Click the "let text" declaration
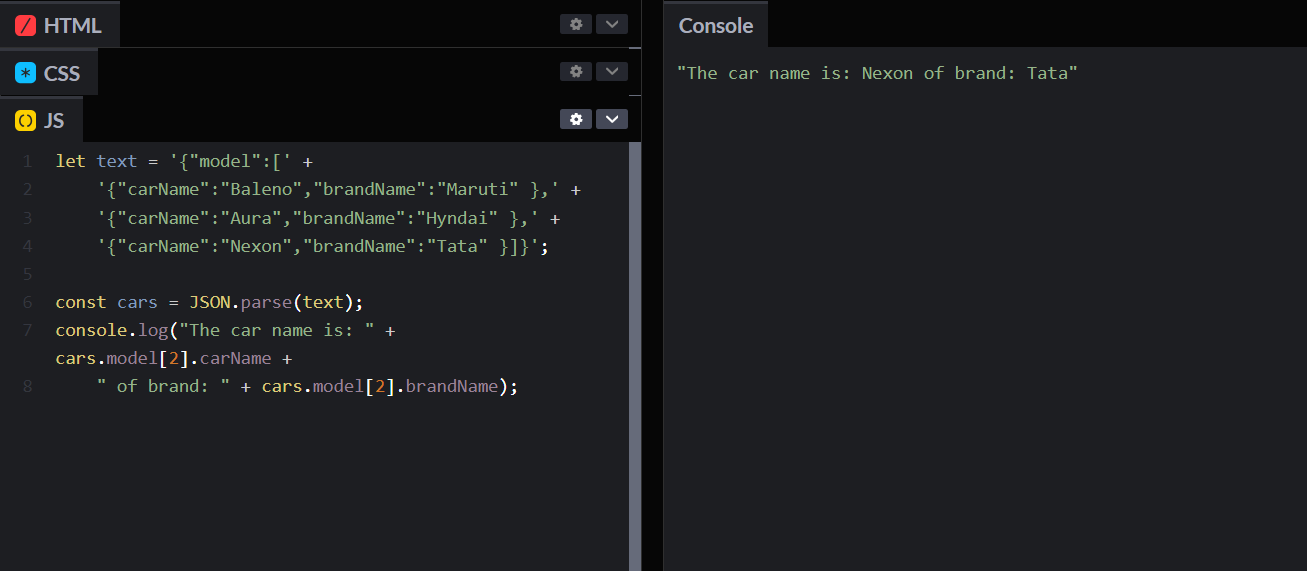1307x571 pixels. point(96,161)
